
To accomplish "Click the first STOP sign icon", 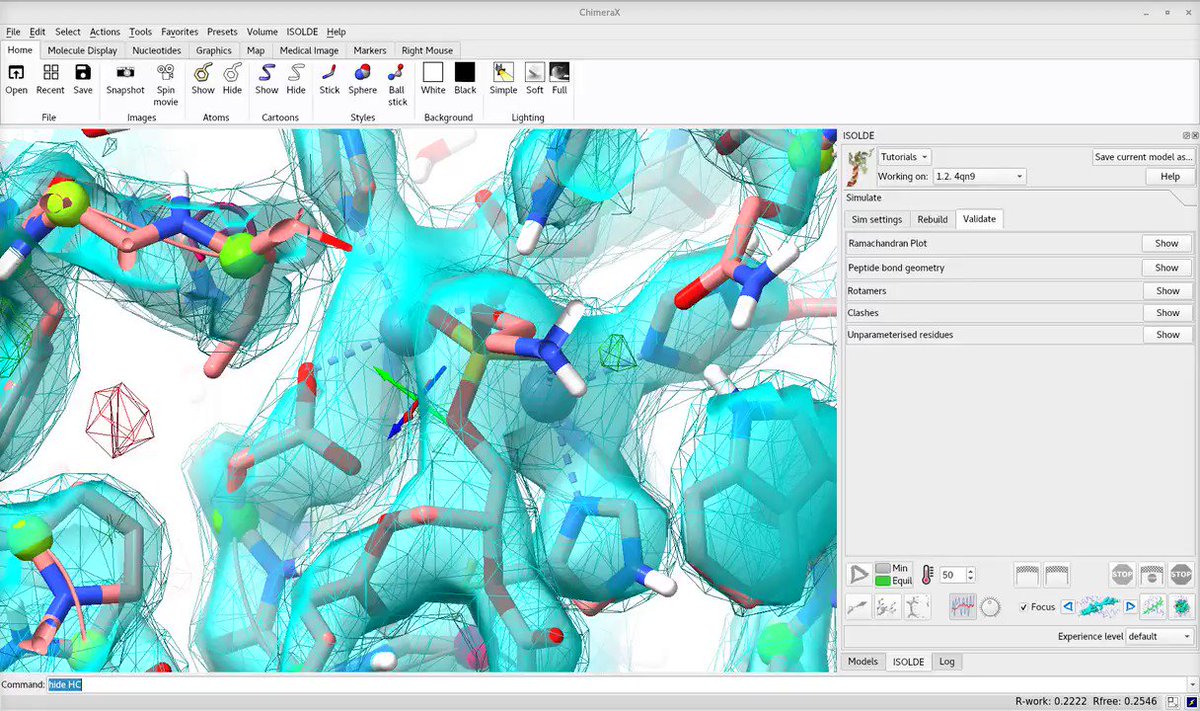I will 1122,575.
